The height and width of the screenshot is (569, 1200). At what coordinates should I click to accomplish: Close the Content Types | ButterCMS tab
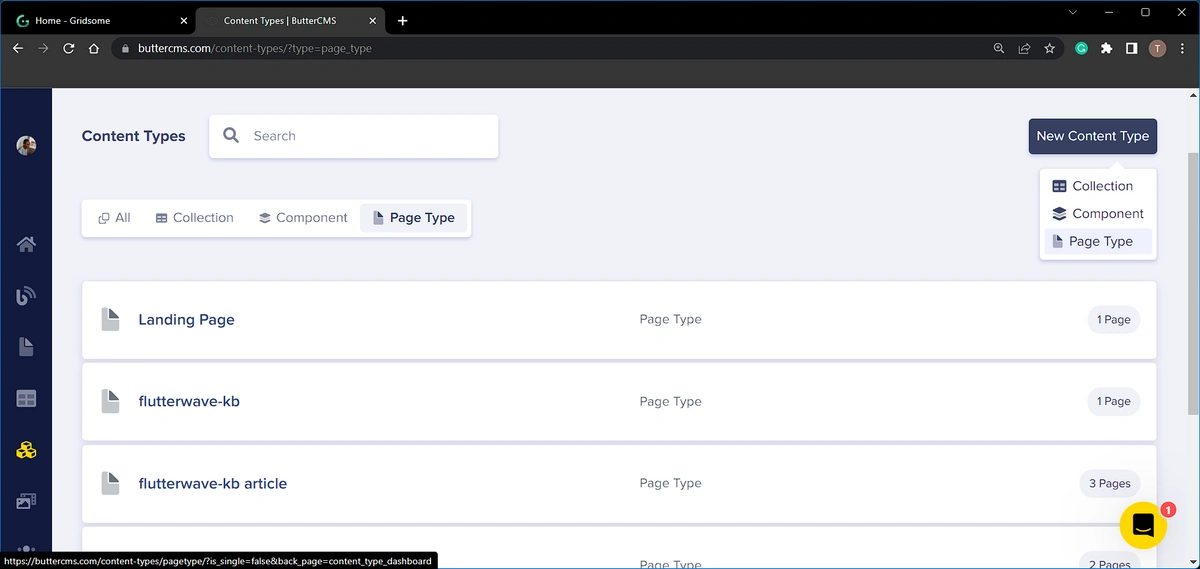pyautogui.click(x=372, y=20)
